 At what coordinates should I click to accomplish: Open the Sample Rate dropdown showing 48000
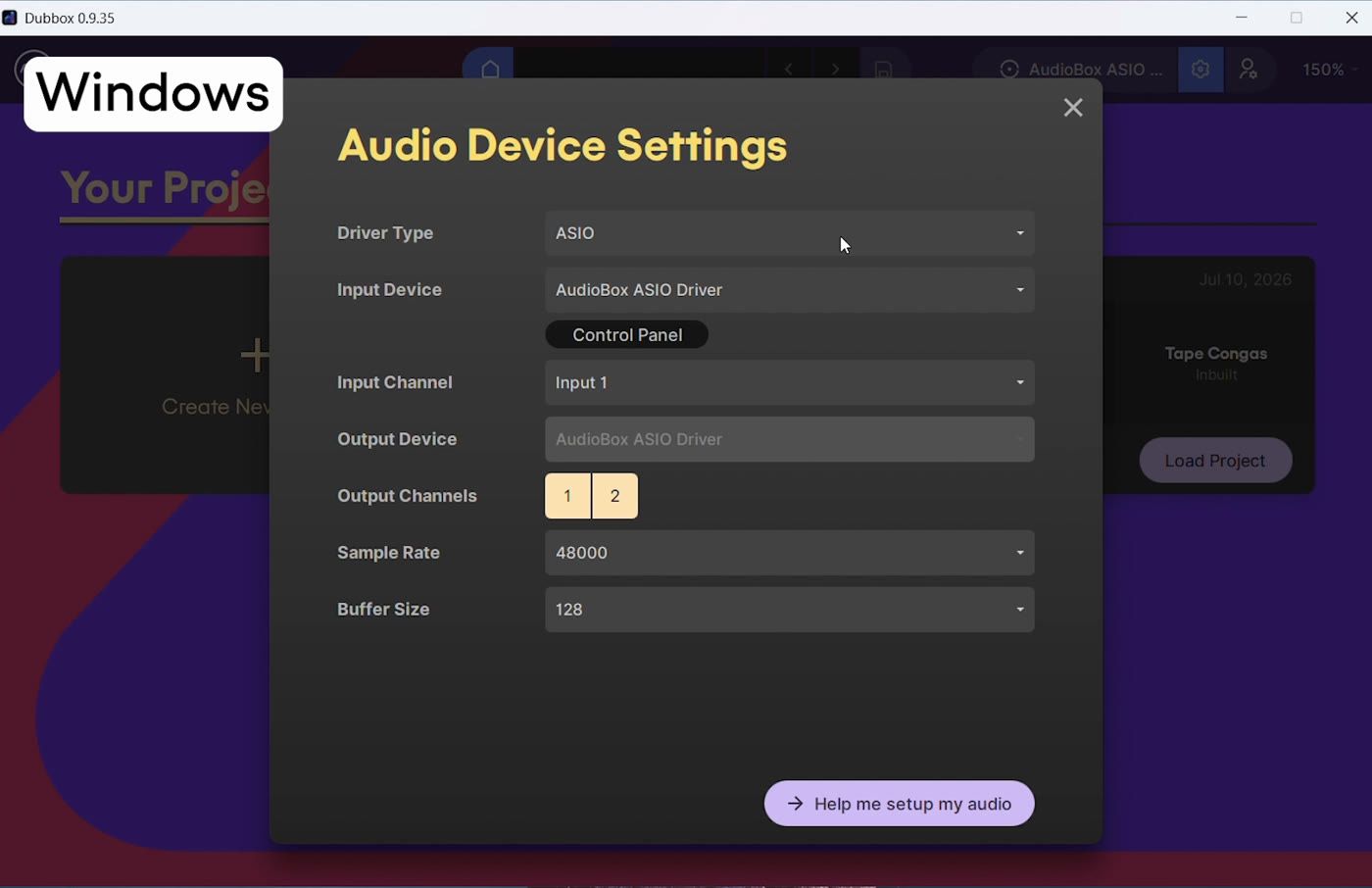pyautogui.click(x=790, y=553)
